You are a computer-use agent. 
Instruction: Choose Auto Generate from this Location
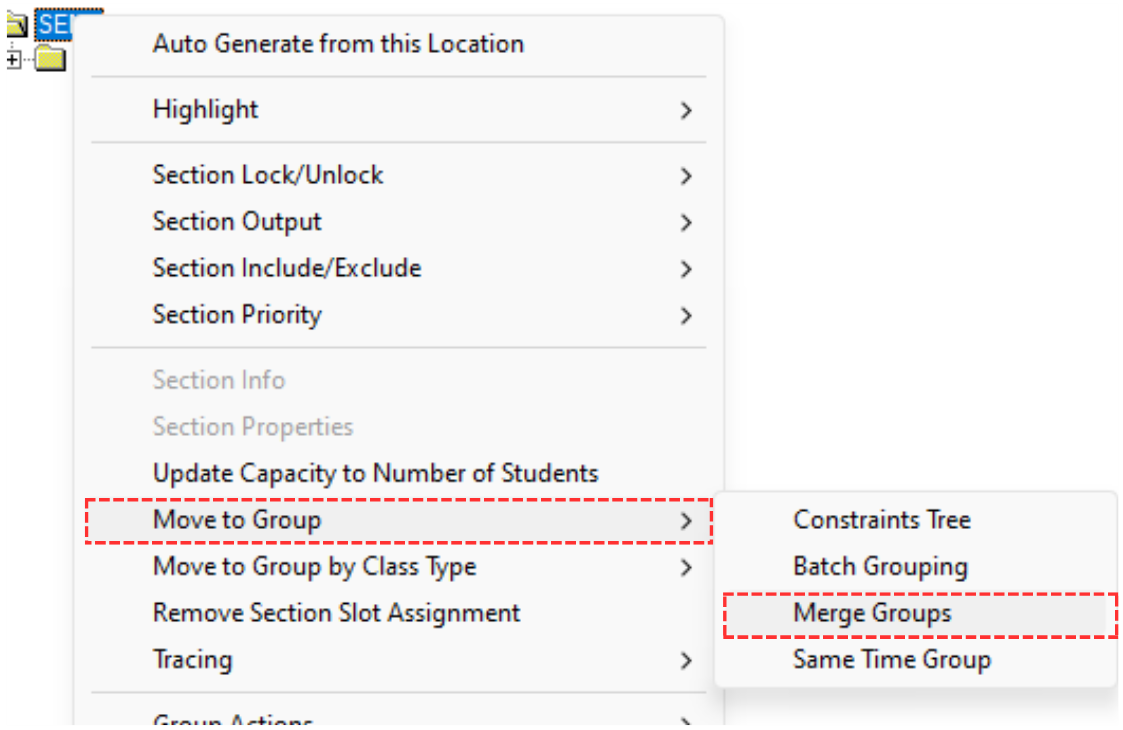click(x=338, y=44)
